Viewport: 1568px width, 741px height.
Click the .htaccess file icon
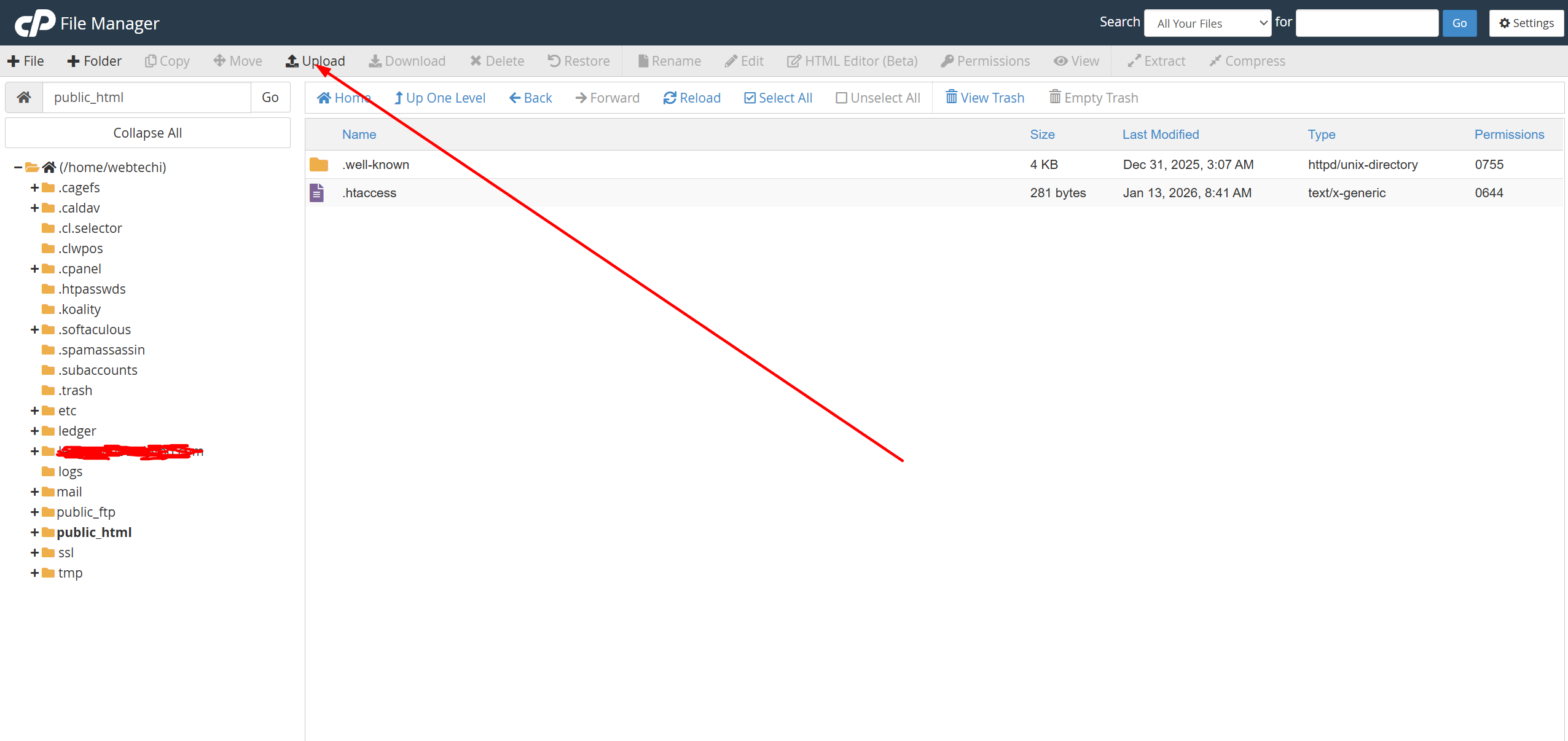click(x=316, y=193)
